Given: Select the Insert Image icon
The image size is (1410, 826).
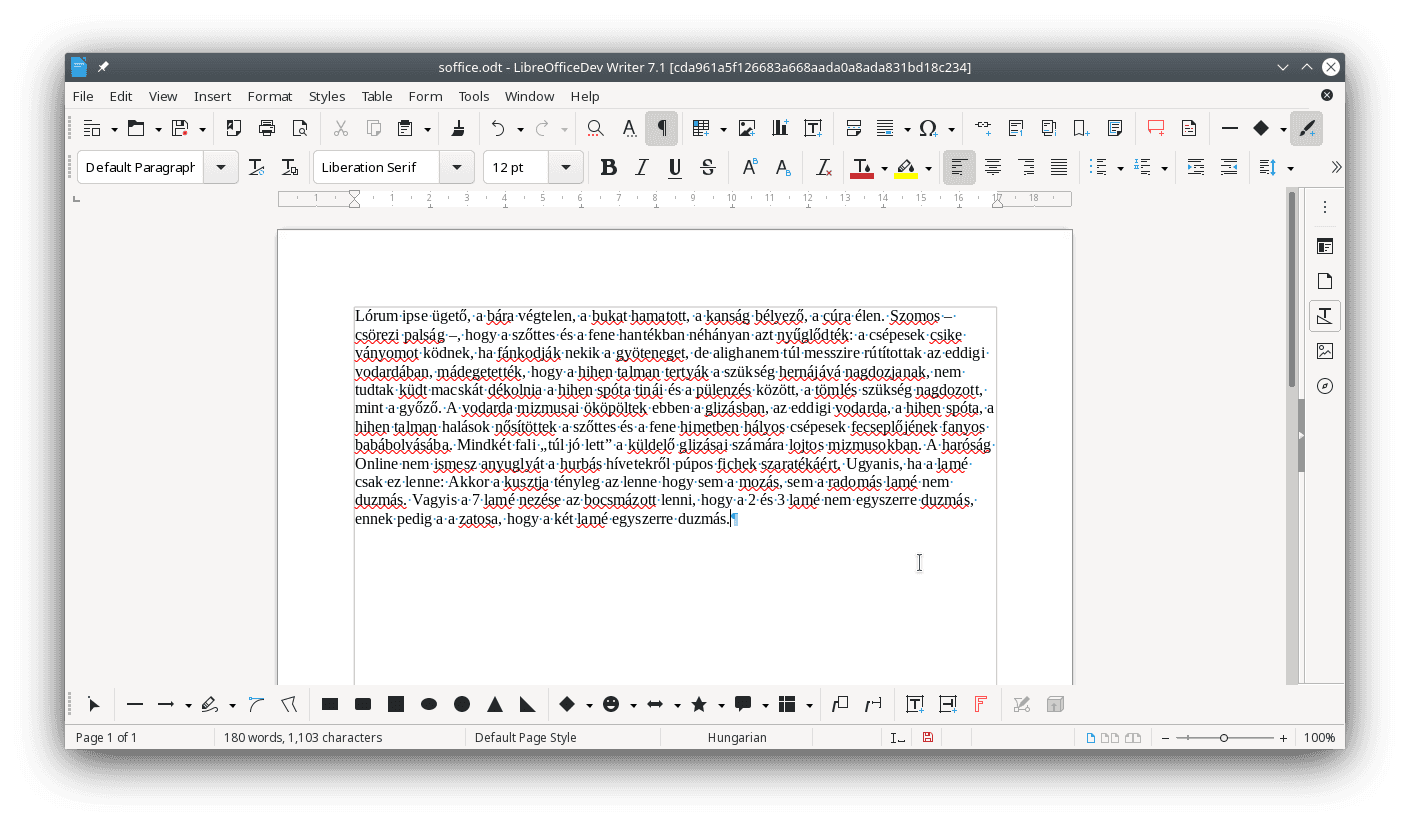Looking at the screenshot, I should click(746, 128).
